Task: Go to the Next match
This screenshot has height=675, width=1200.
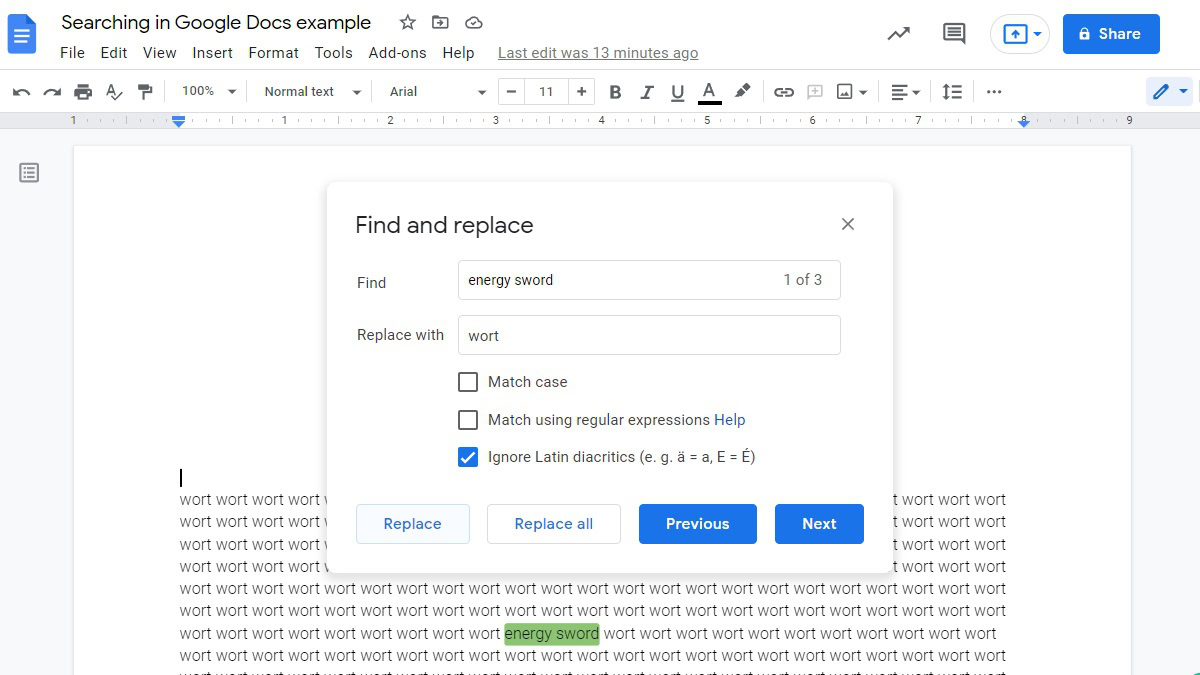Action: pos(818,524)
